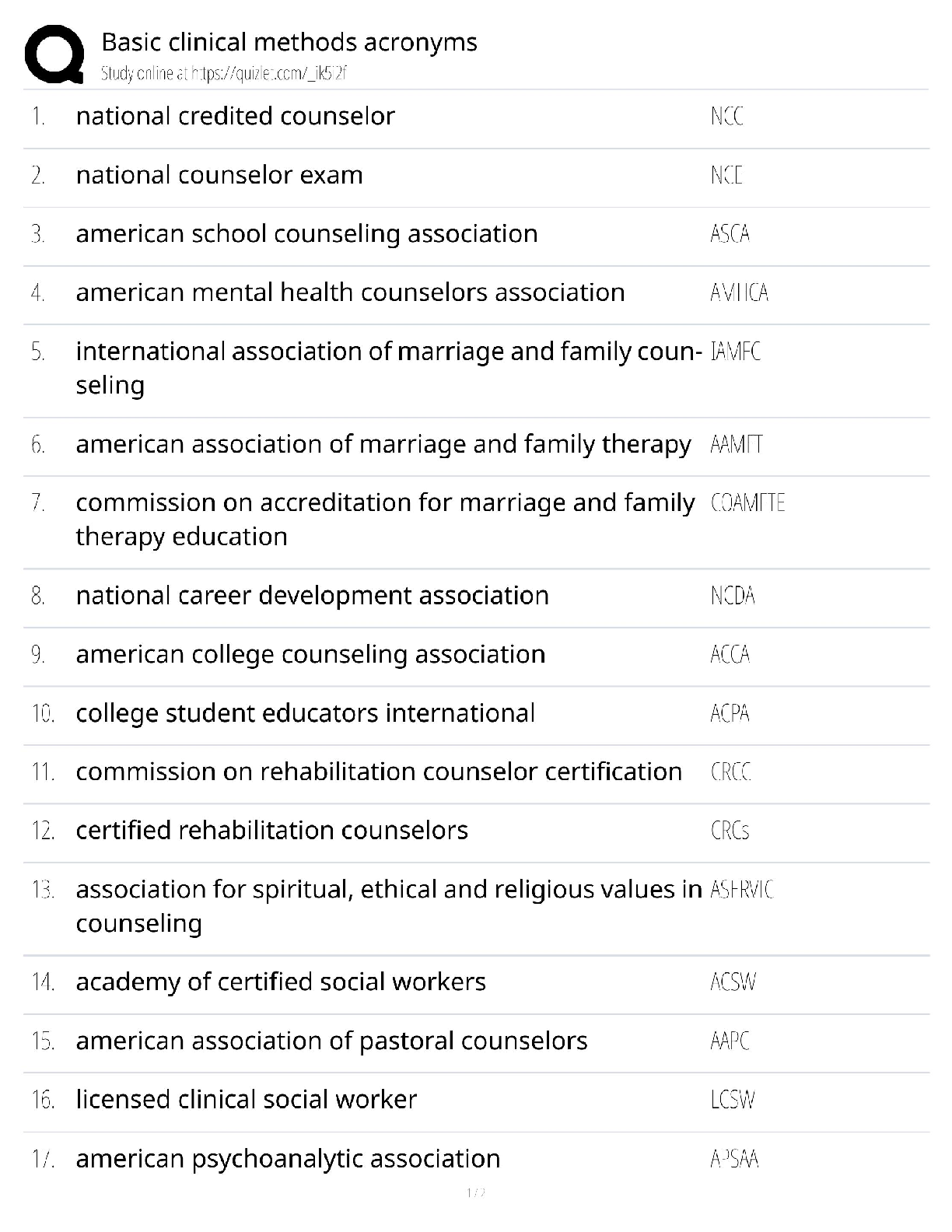The height and width of the screenshot is (1232, 952).
Task: Click the AMHCA acronym definition
Action: click(x=739, y=292)
